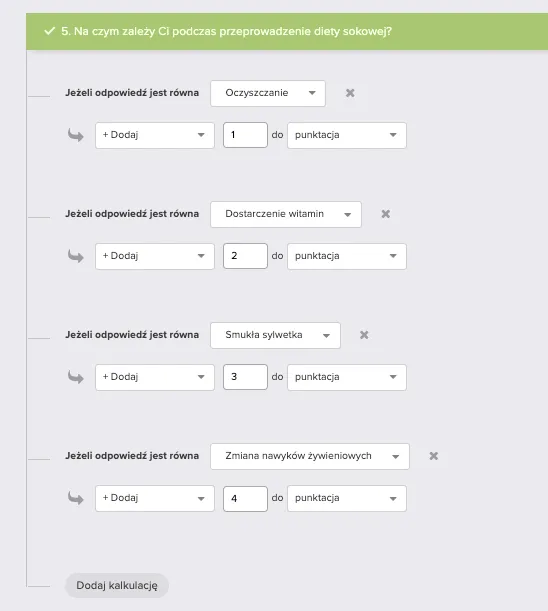548x611 pixels.
Task: Click the arrow icon beside the value 4 row
Action: click(76, 498)
